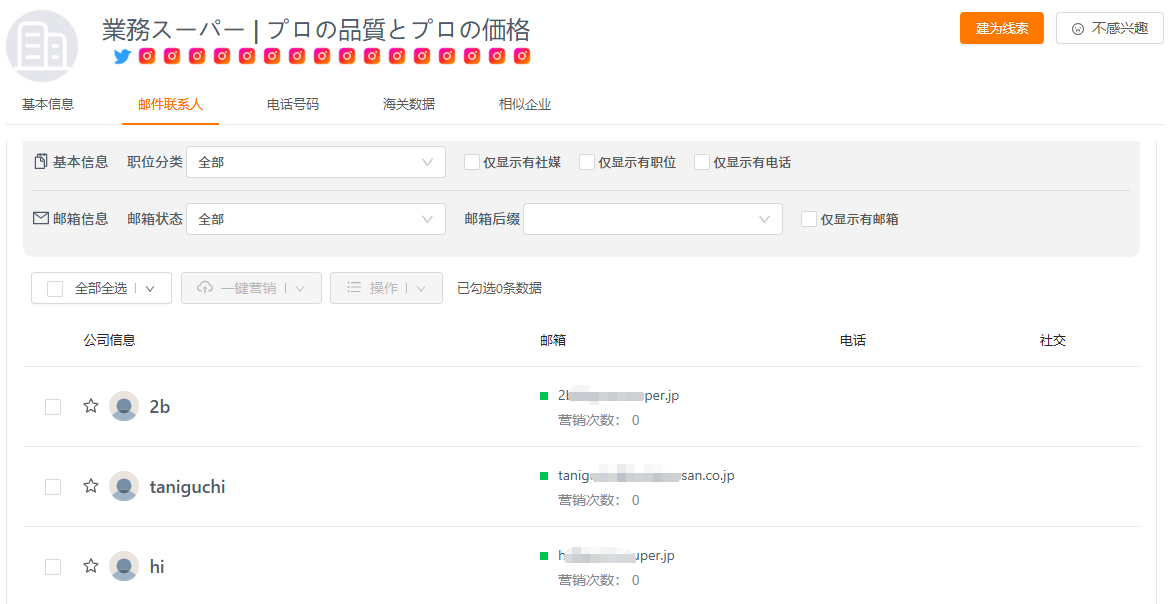1174x604 pixels.
Task: Tick the 仅显示有邮箱 checkbox
Action: pyautogui.click(x=809, y=219)
